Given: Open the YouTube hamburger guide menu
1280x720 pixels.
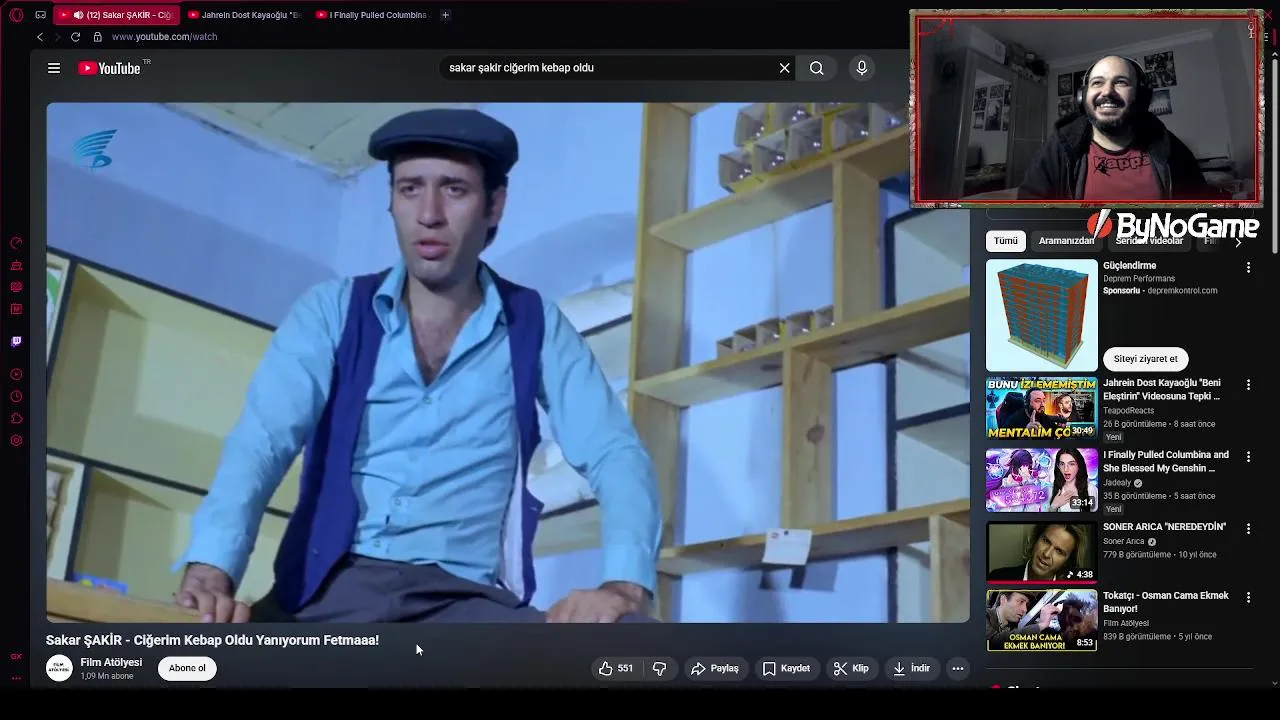Looking at the screenshot, I should coord(54,68).
